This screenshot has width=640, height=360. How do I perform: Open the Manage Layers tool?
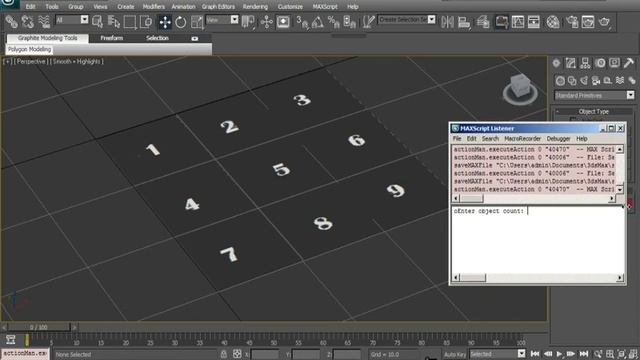click(x=483, y=22)
